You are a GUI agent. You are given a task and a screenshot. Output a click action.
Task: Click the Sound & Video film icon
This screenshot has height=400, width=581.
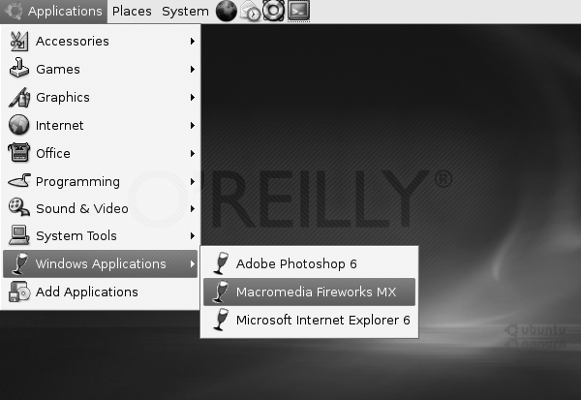(19, 207)
